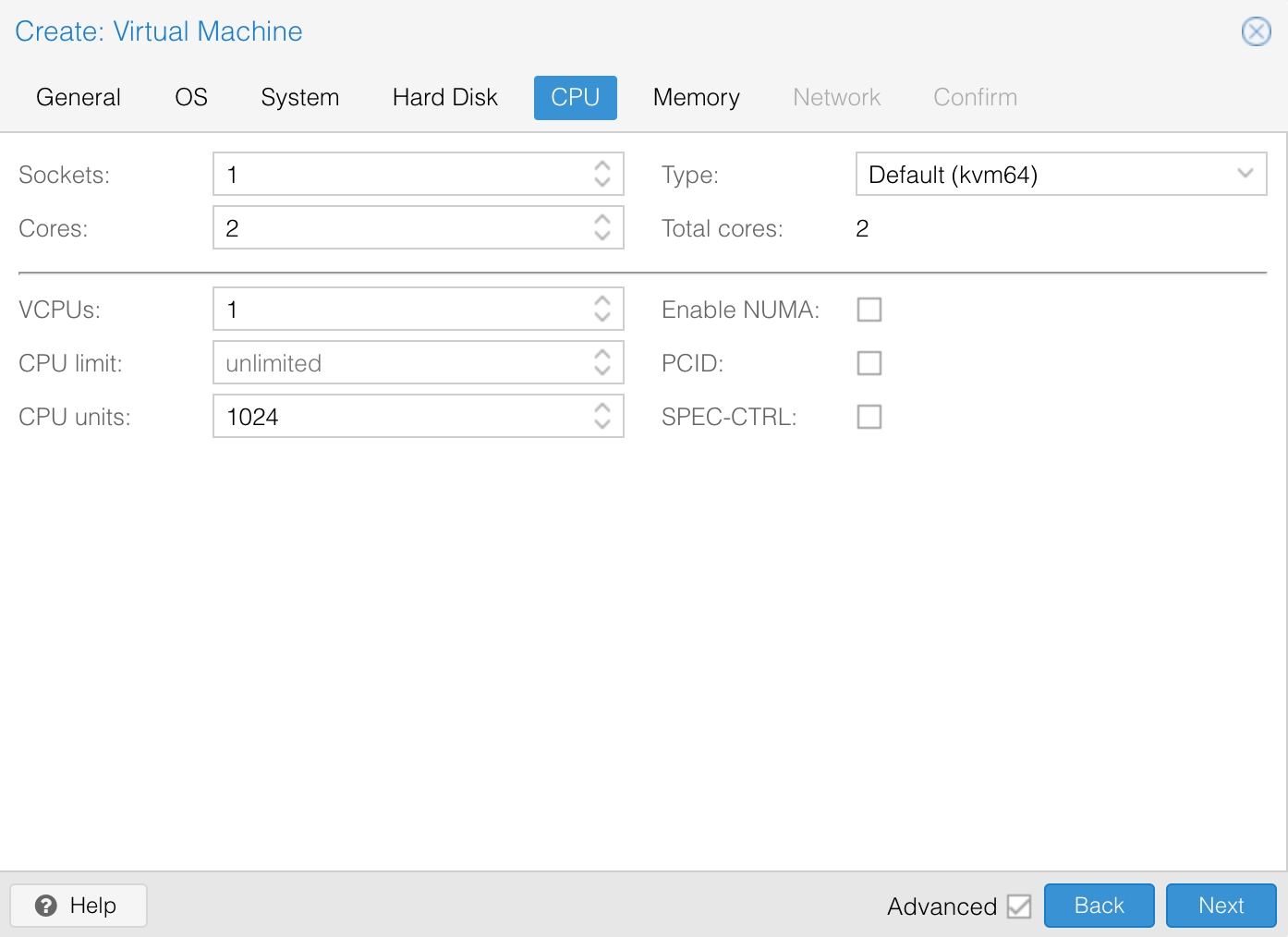Viewport: 1288px width, 937px height.
Task: Decrease Sockets value with down arrow
Action: coord(602,182)
